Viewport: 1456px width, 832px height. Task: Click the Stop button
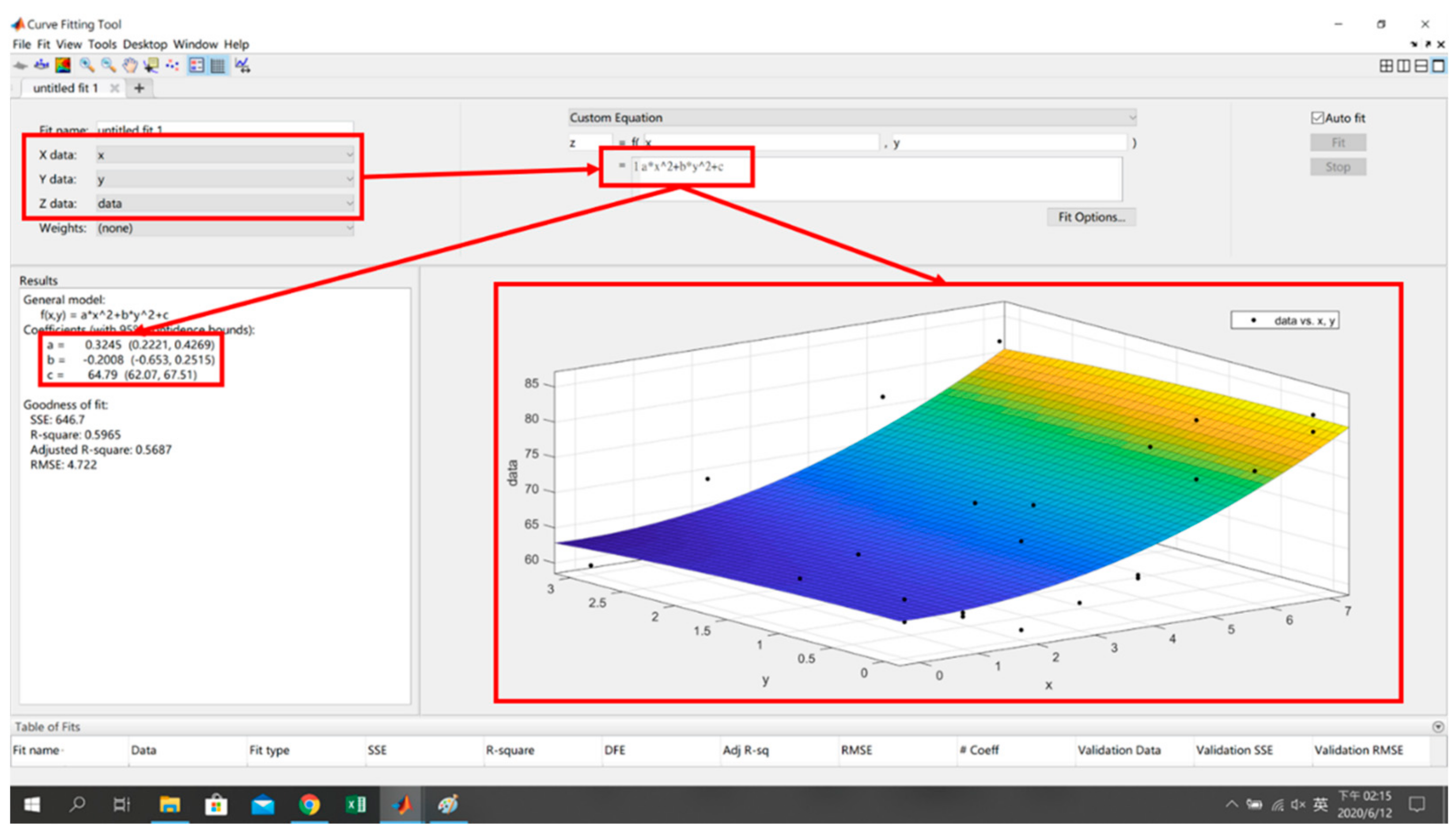[1337, 167]
